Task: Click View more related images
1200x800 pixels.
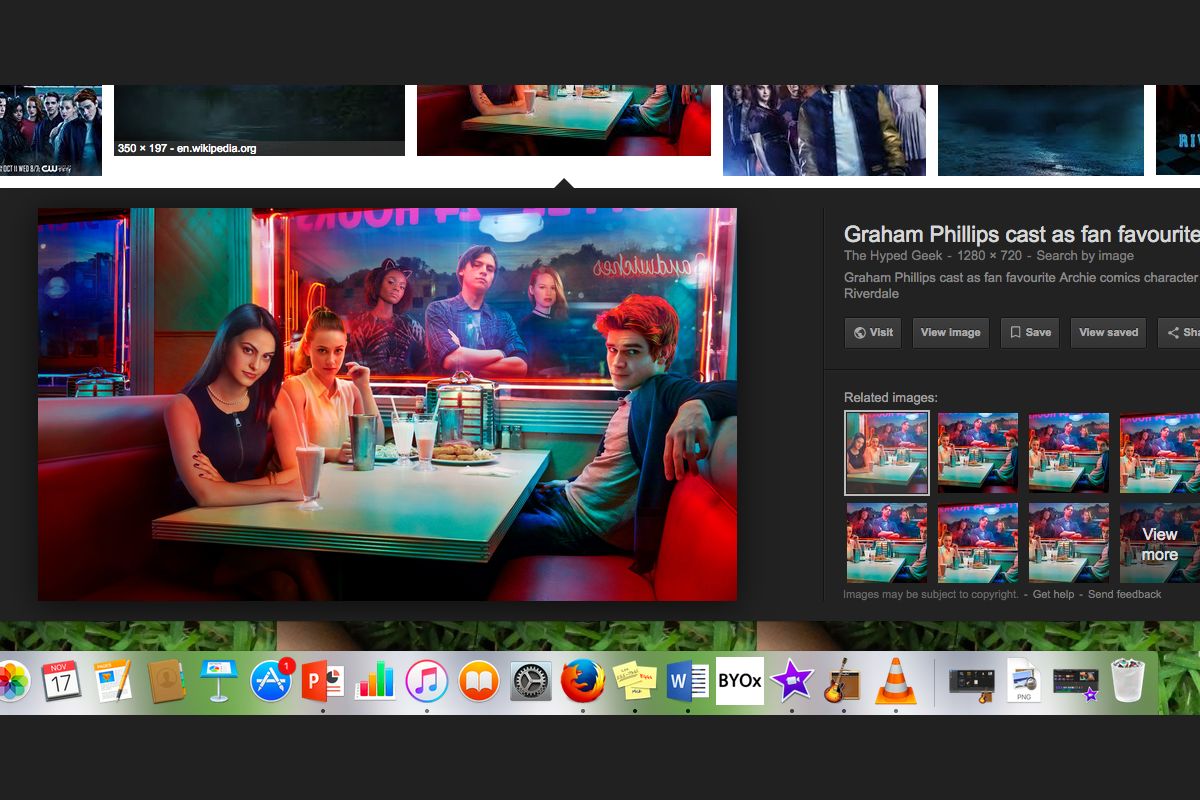Action: (x=1159, y=543)
